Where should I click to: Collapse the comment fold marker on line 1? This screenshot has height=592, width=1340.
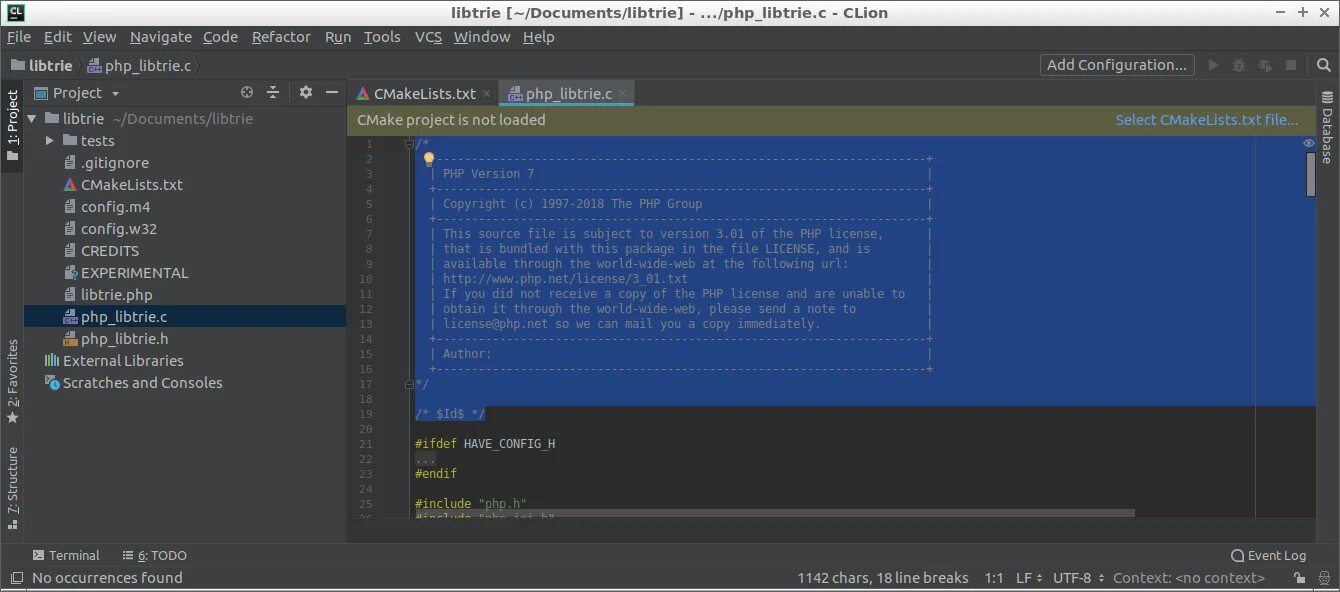point(409,144)
